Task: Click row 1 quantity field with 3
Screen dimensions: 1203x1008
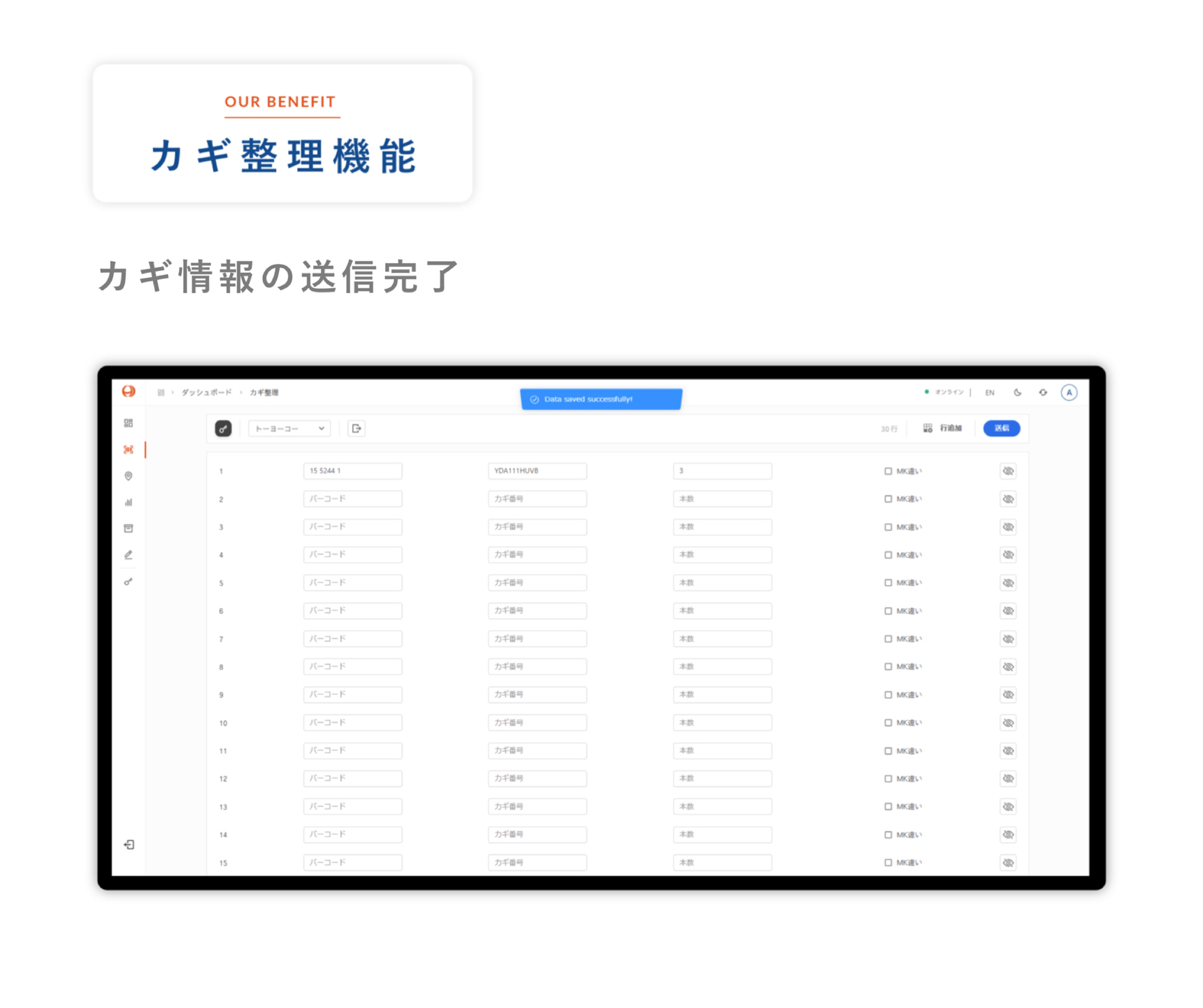Action: click(722, 471)
